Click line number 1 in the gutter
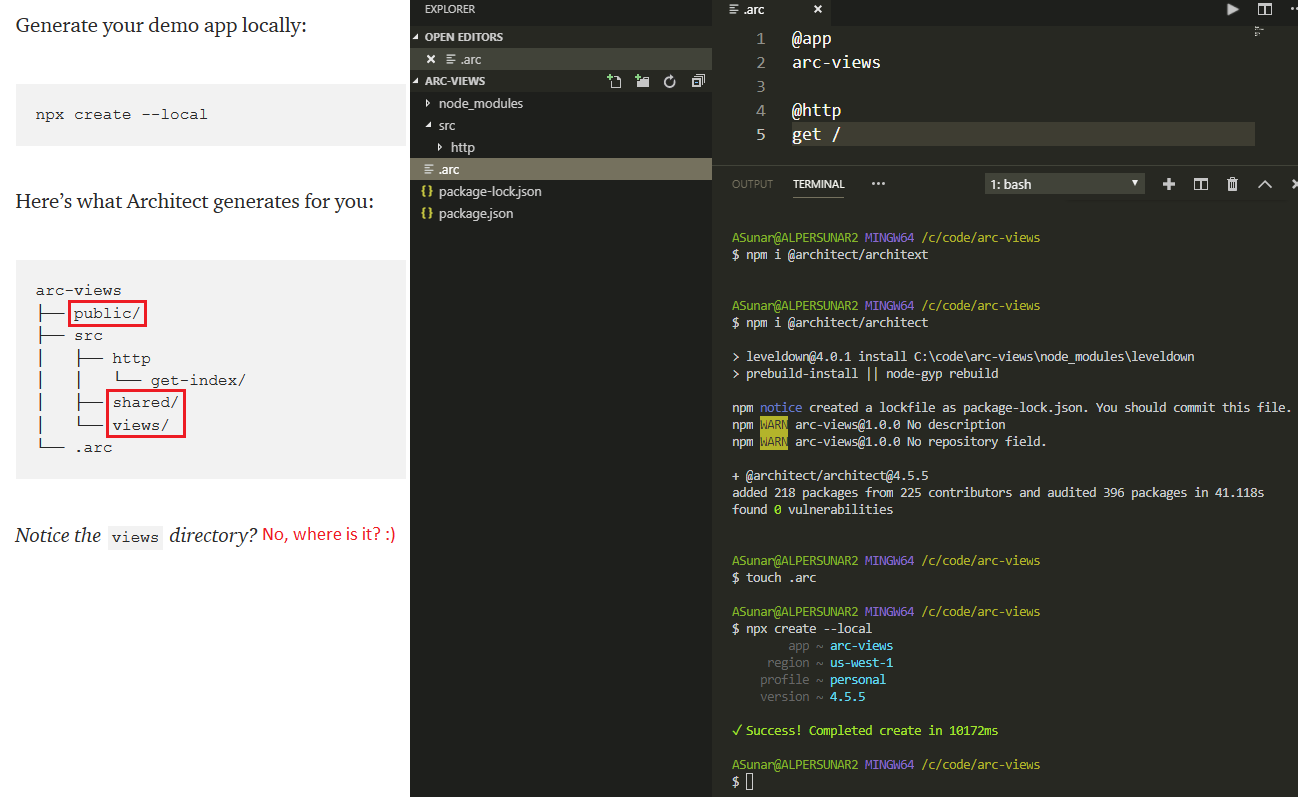1299x797 pixels. coord(761,39)
